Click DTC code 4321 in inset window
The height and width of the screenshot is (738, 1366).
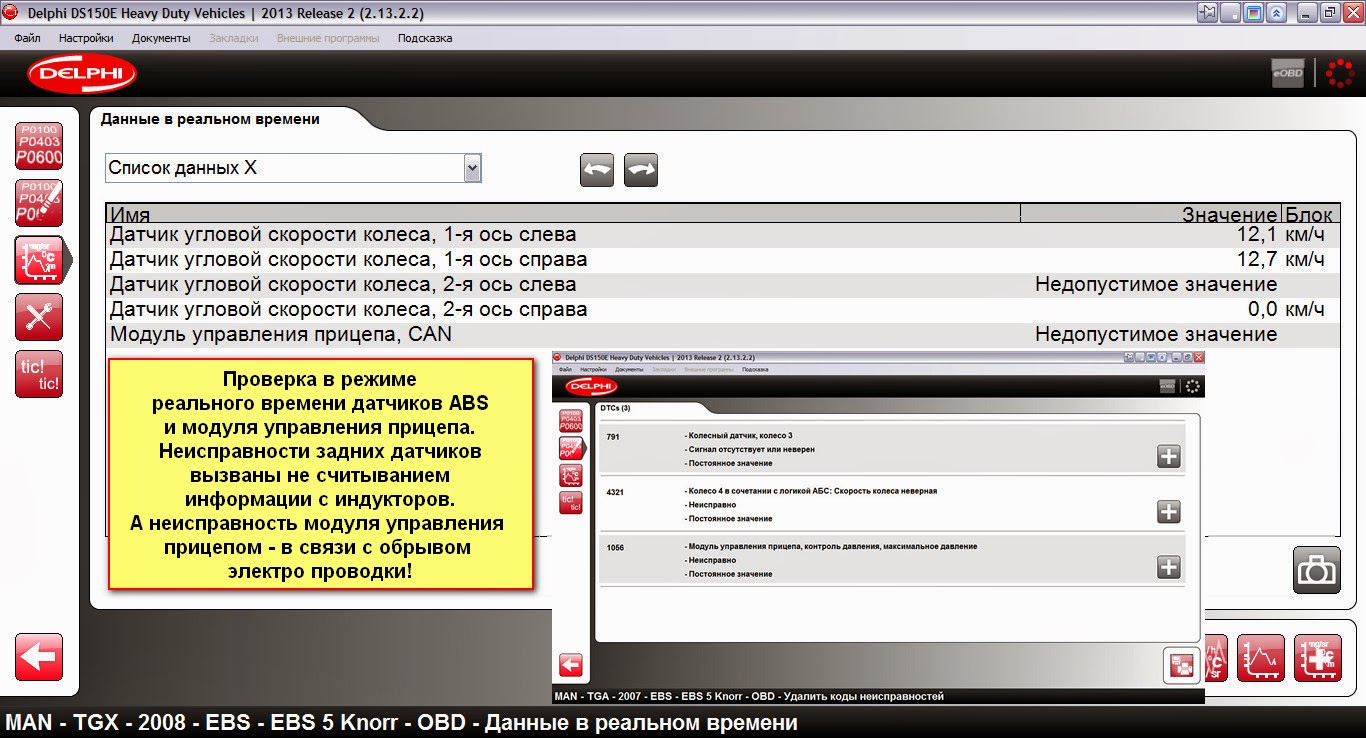pyautogui.click(x=616, y=491)
